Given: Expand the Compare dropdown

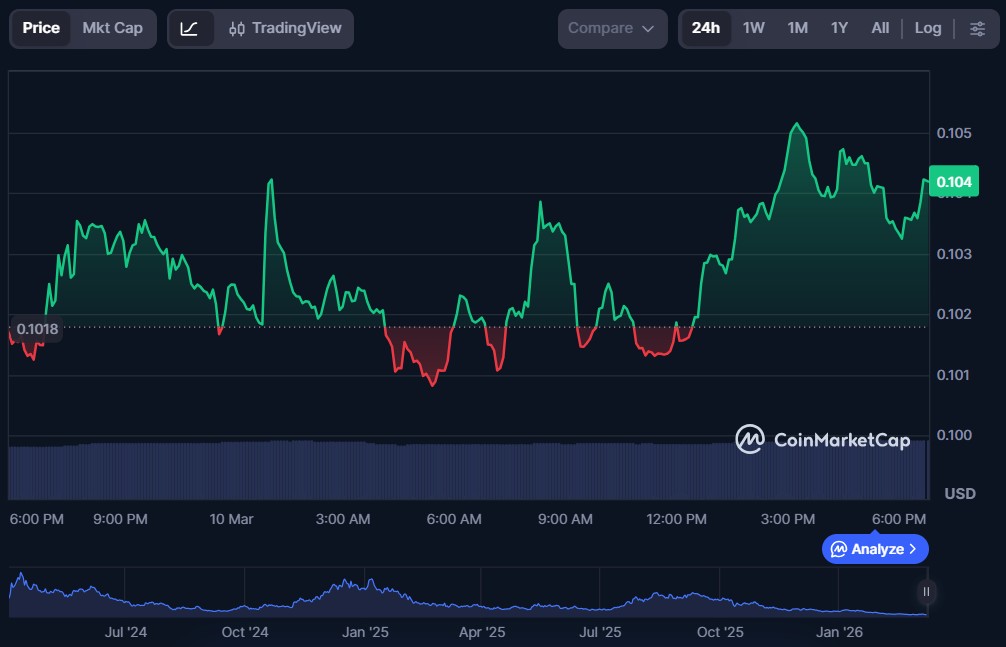Looking at the screenshot, I should 611,28.
